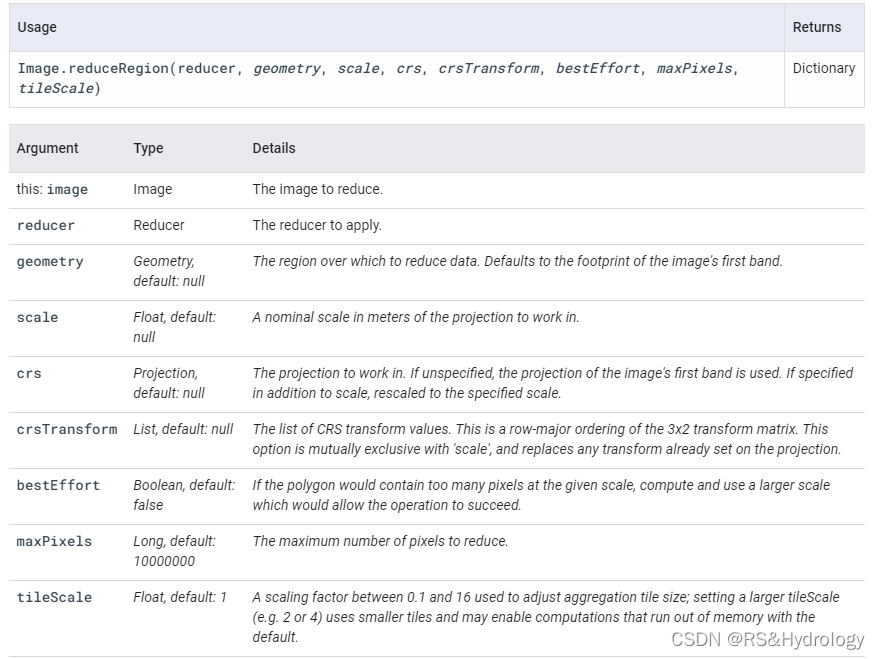Click the bestEffort argument name
This screenshot has height=659, width=880.
pyautogui.click(x=58, y=485)
